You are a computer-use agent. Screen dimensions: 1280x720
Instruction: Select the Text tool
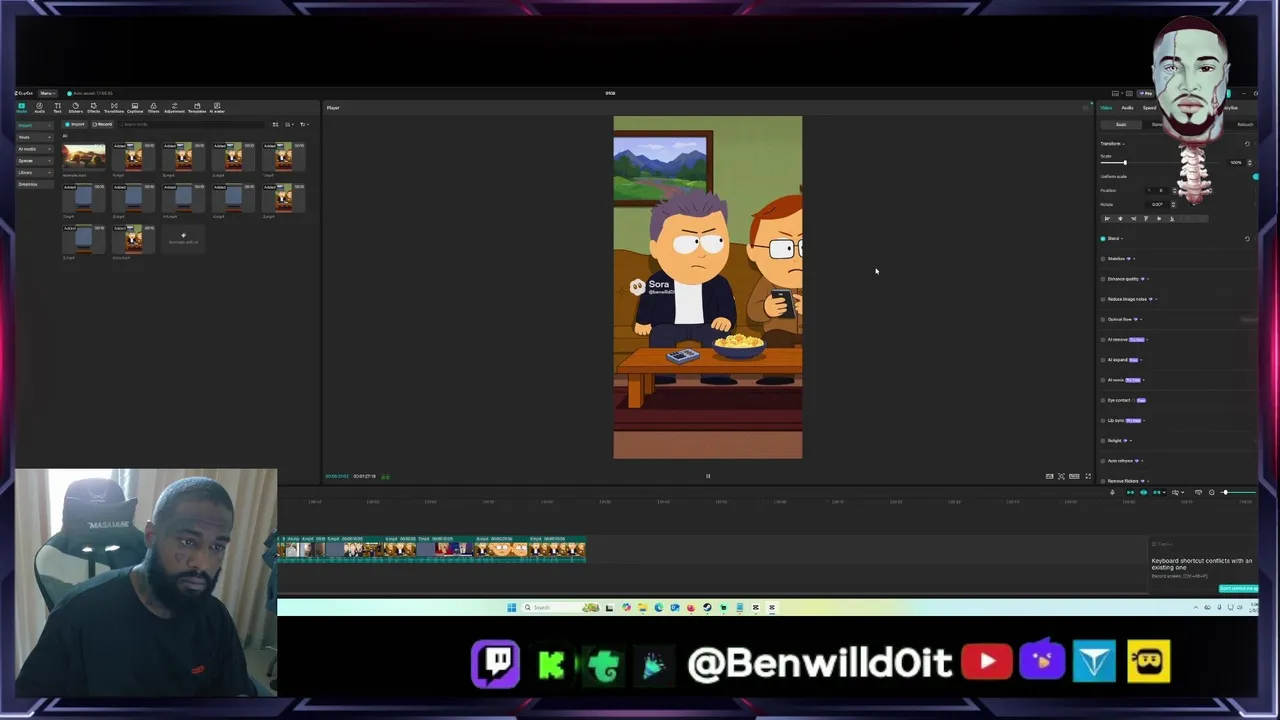[x=57, y=107]
